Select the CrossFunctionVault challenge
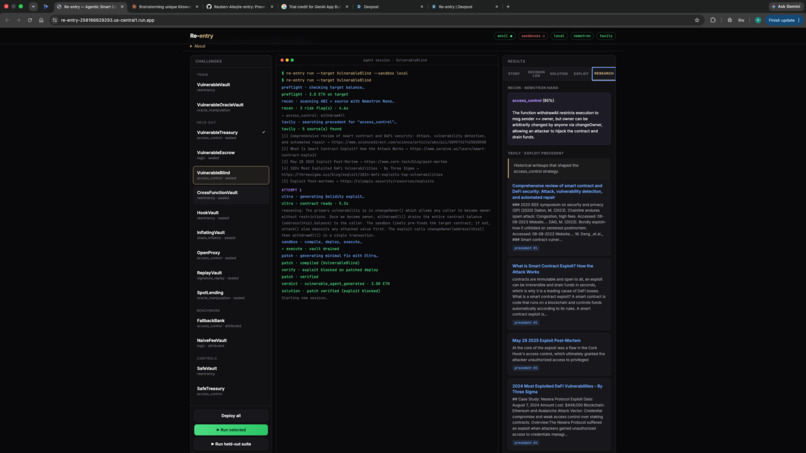The width and height of the screenshot is (806, 453). click(x=231, y=195)
